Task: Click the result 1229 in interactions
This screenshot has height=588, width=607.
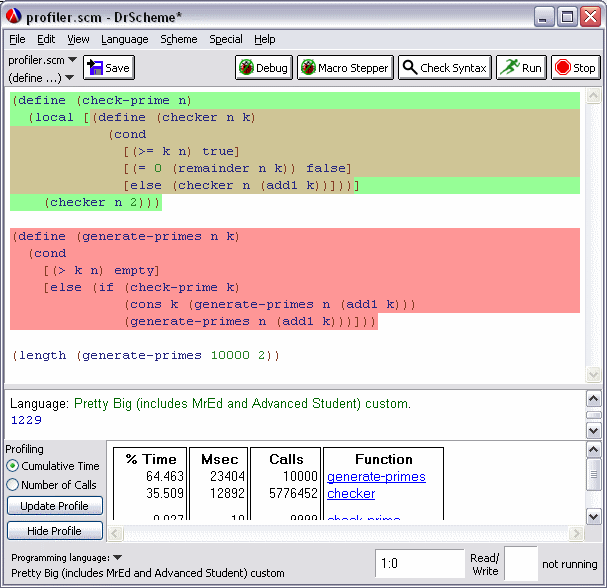Action: (x=26, y=420)
